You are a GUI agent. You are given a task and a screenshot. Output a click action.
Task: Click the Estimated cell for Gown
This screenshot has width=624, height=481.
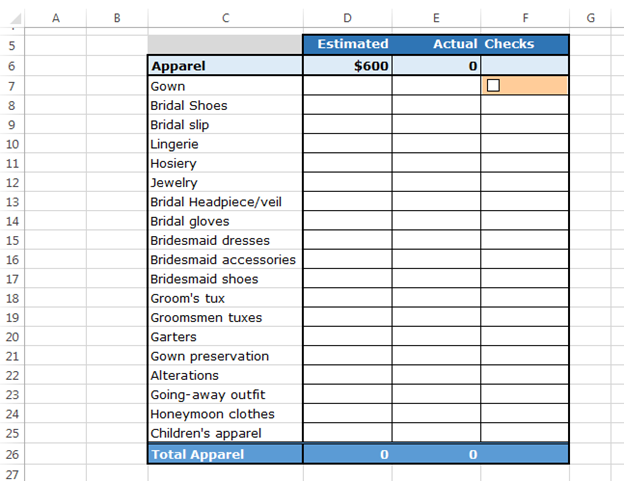347,86
